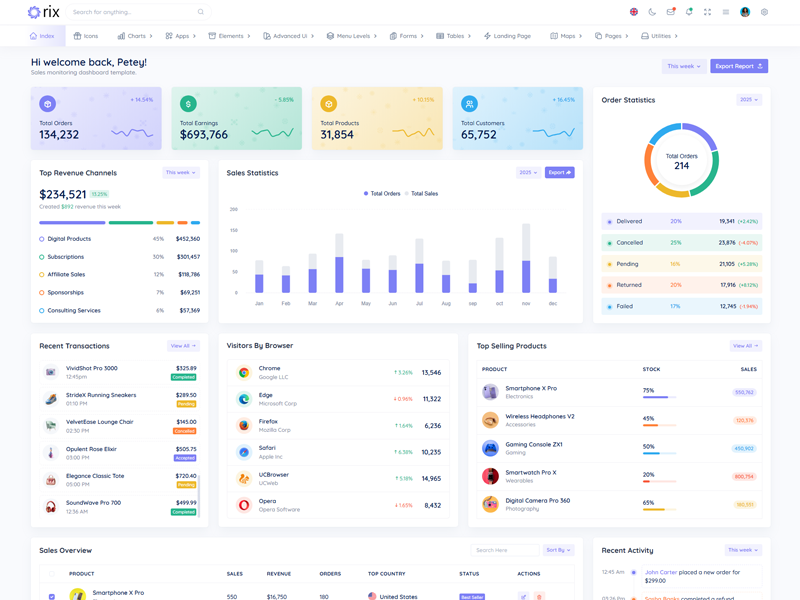Uncheck the Smartphone X Pro row checkbox

52,596
